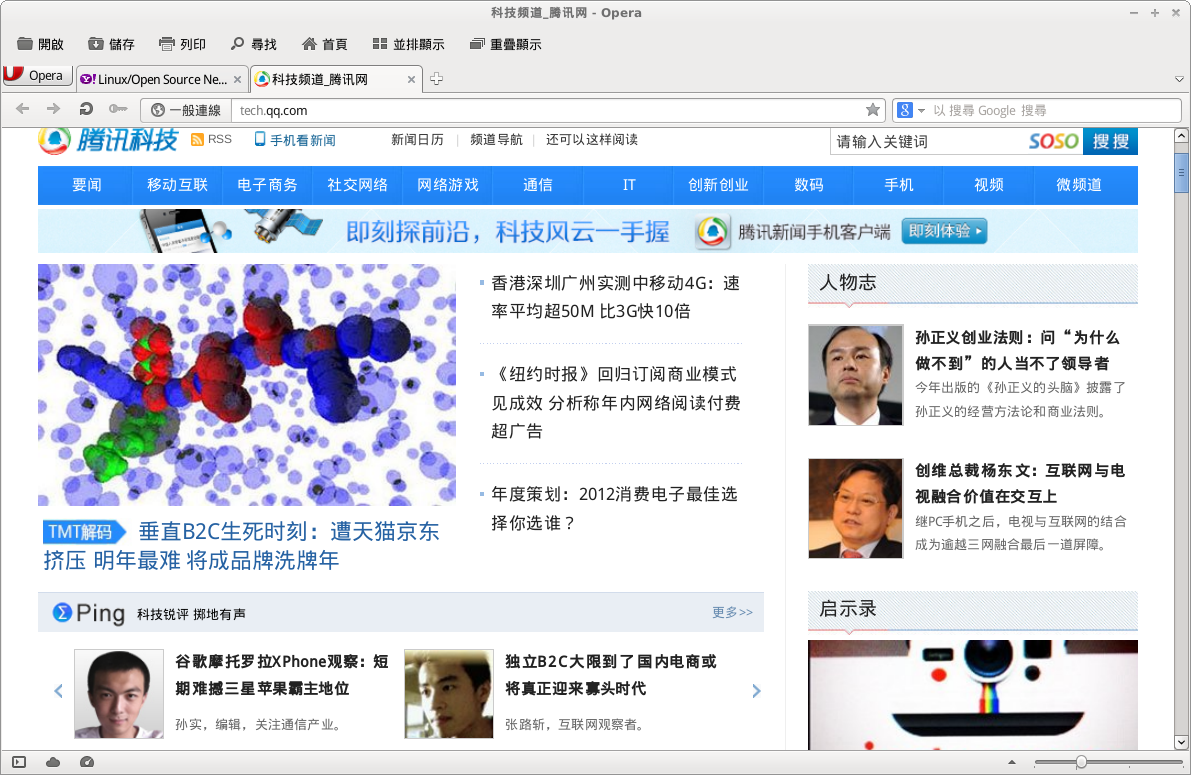Select 通信 in navigation bar
The image size is (1191, 775).
538,185
